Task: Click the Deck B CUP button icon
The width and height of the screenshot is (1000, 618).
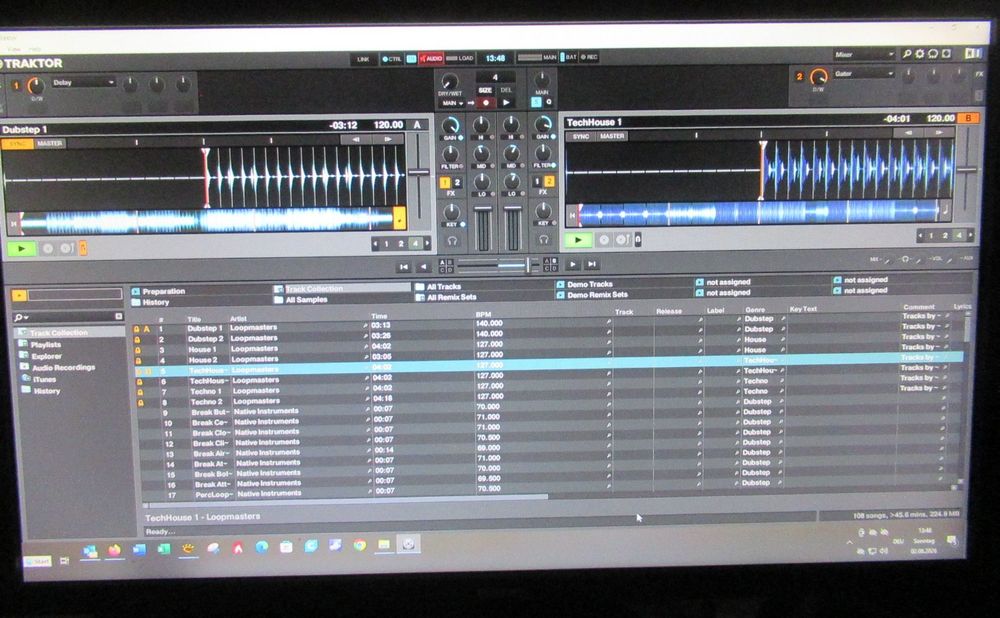Action: point(622,240)
